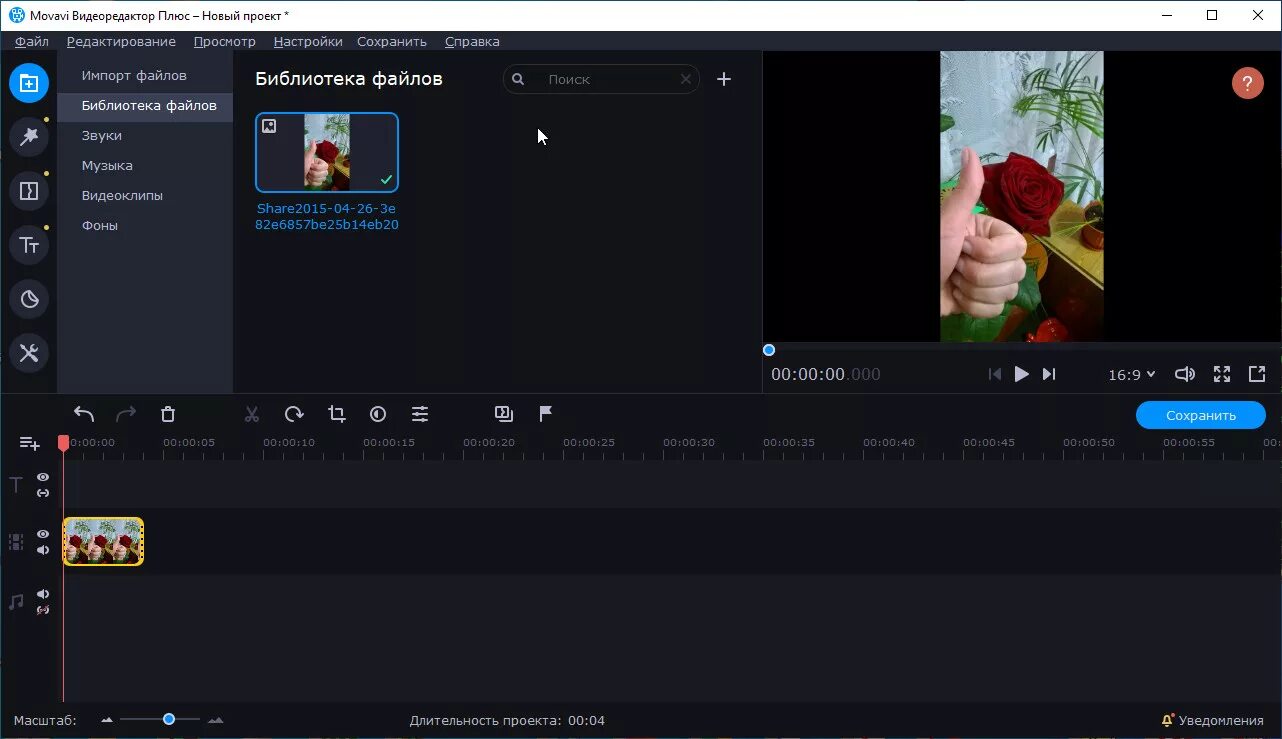Viewport: 1282px width, 739px height.
Task: Mute the video track audio speaker toggle
Action: (42, 549)
